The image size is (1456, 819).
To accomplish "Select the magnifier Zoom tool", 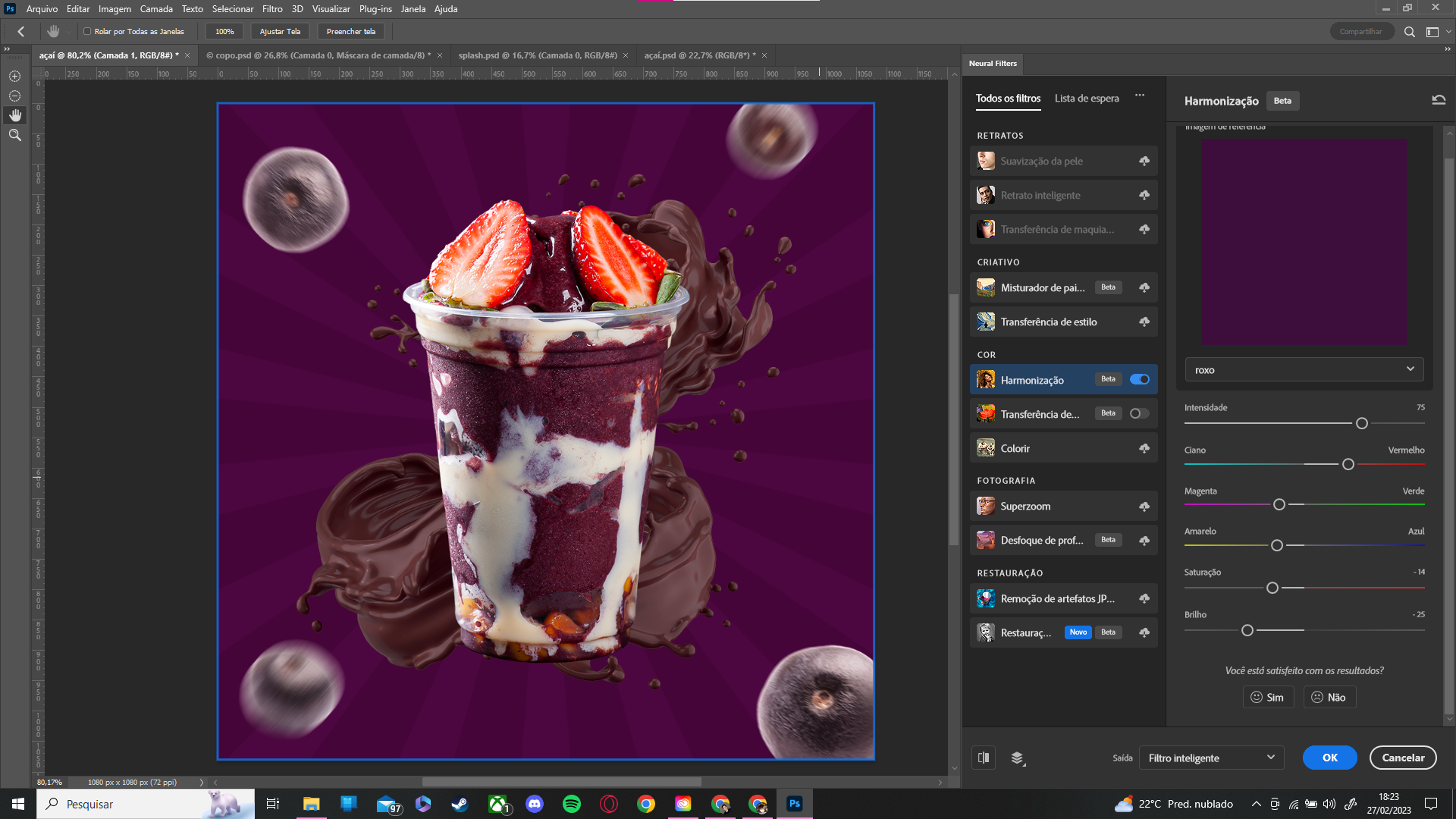I will 14,135.
